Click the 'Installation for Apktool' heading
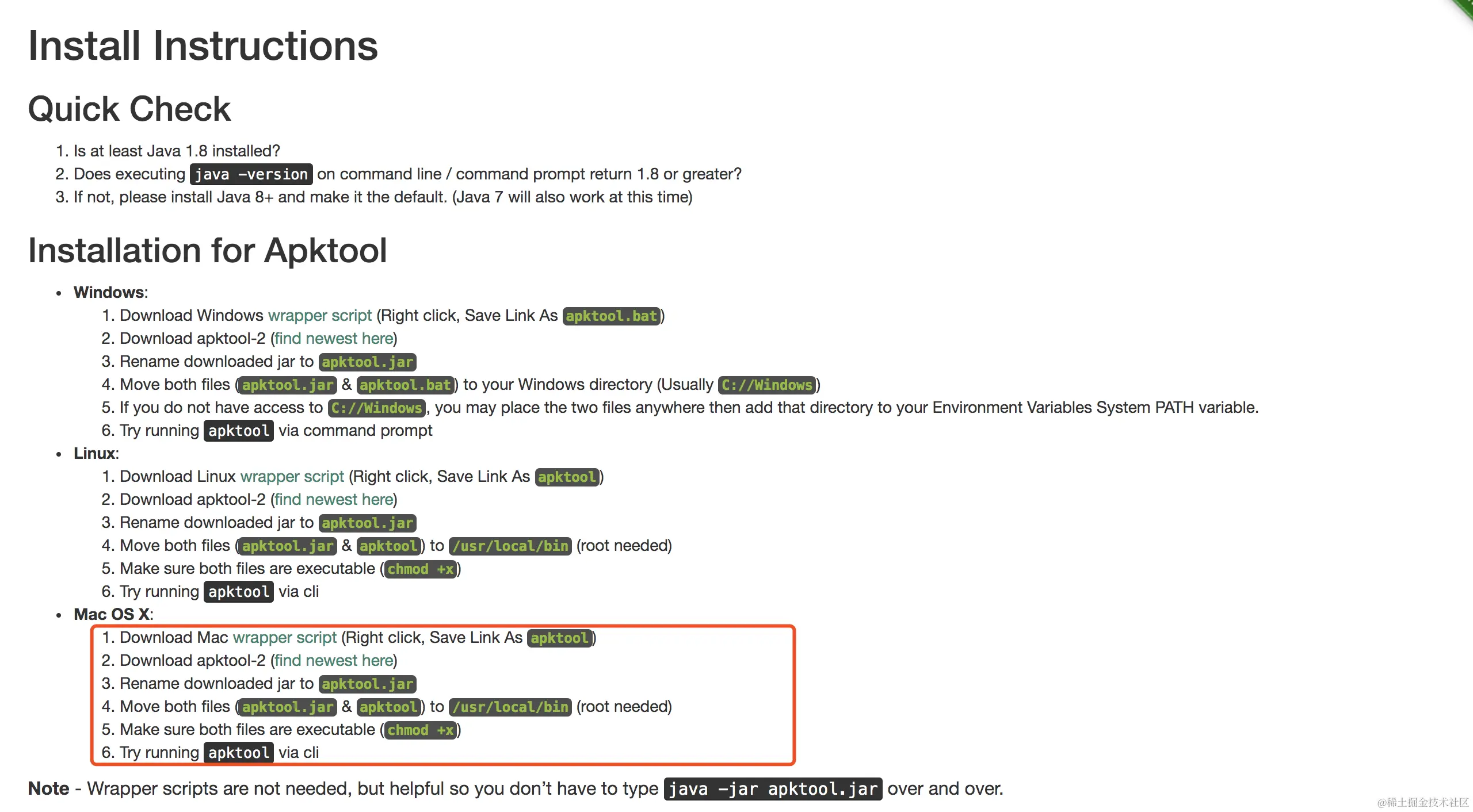Screen dimensions: 1473x812 pos(207,250)
